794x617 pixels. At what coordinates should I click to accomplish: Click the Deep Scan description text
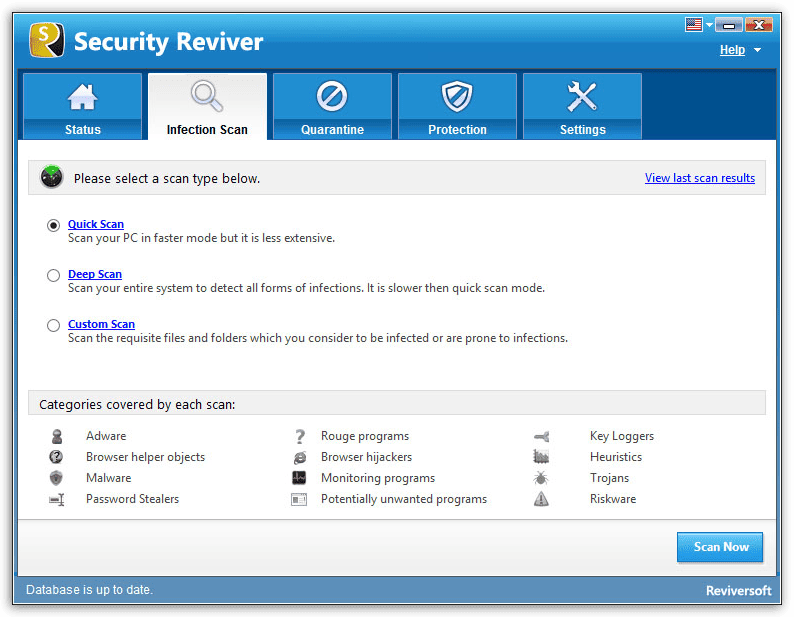(306, 288)
